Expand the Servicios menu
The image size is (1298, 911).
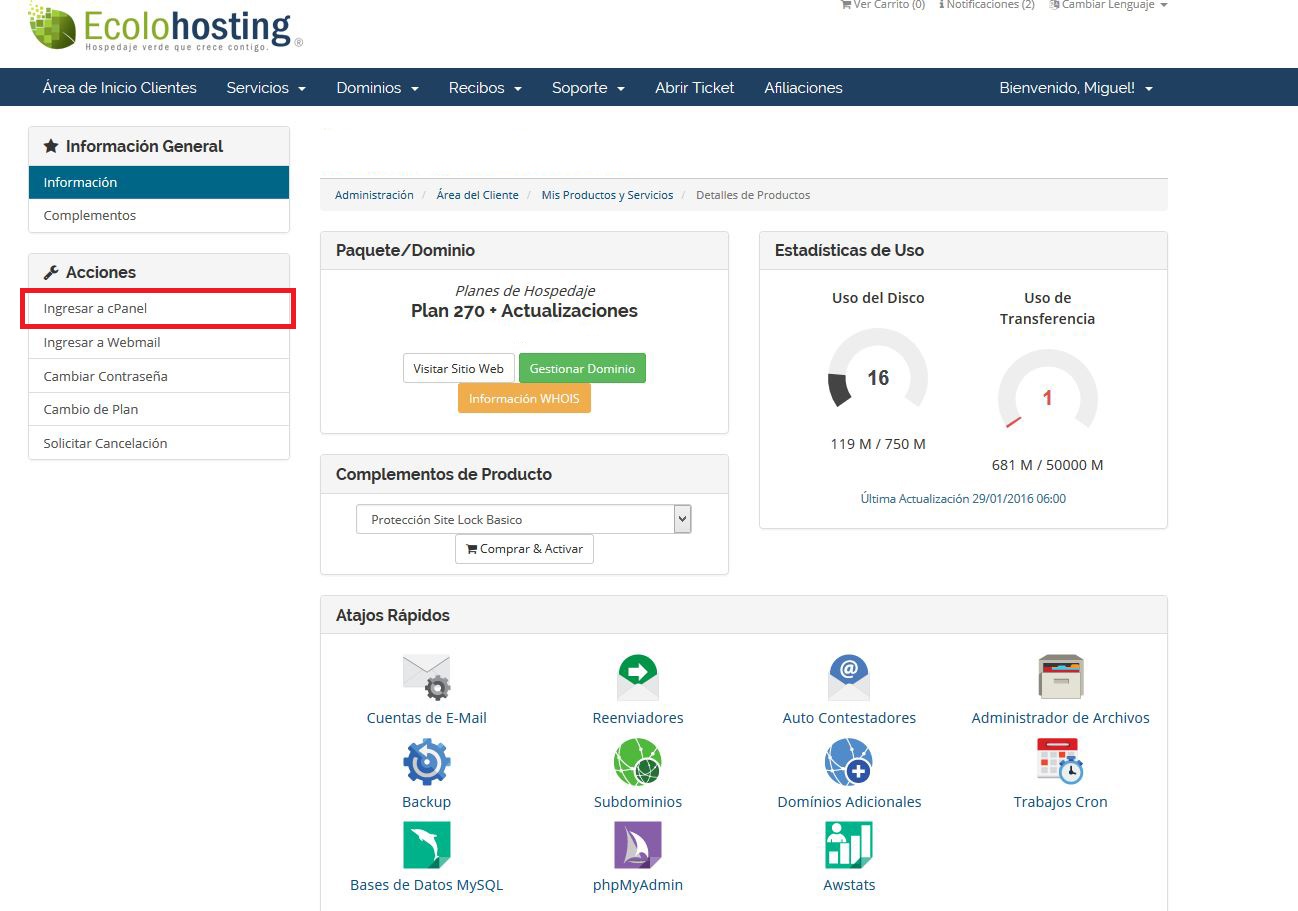[x=265, y=88]
